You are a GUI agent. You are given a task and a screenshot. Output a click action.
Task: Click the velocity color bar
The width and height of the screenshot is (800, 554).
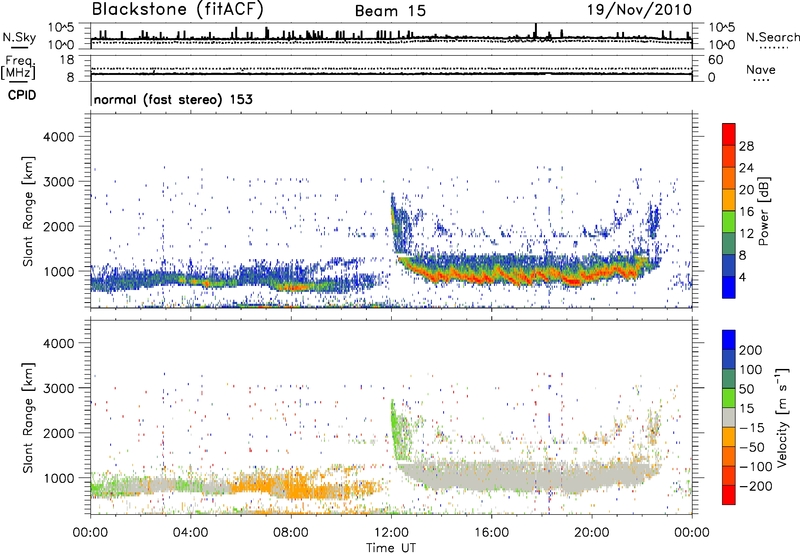click(x=729, y=417)
